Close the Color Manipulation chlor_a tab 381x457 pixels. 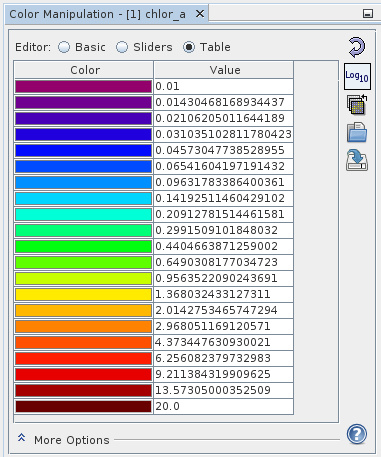coord(200,14)
